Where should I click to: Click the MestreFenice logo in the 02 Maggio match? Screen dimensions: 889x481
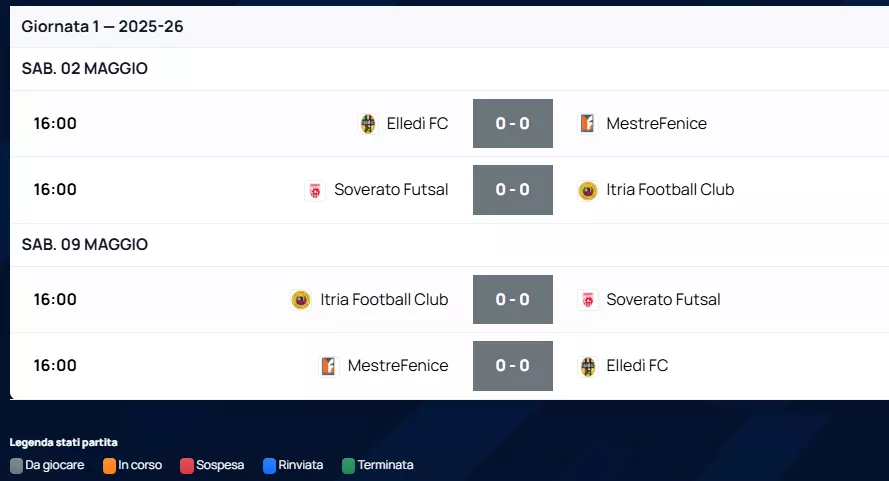(588, 124)
